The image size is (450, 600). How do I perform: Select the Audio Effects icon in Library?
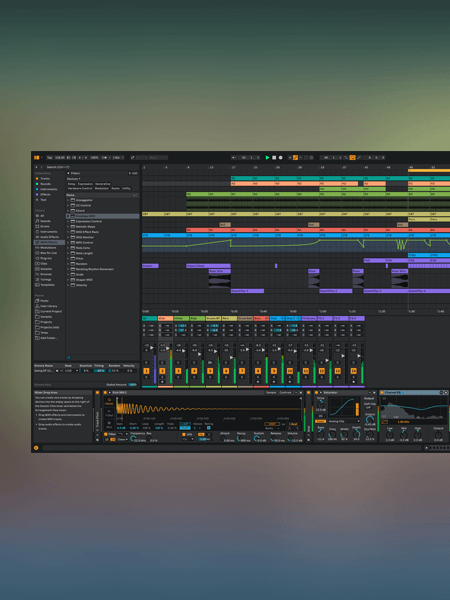point(37,237)
